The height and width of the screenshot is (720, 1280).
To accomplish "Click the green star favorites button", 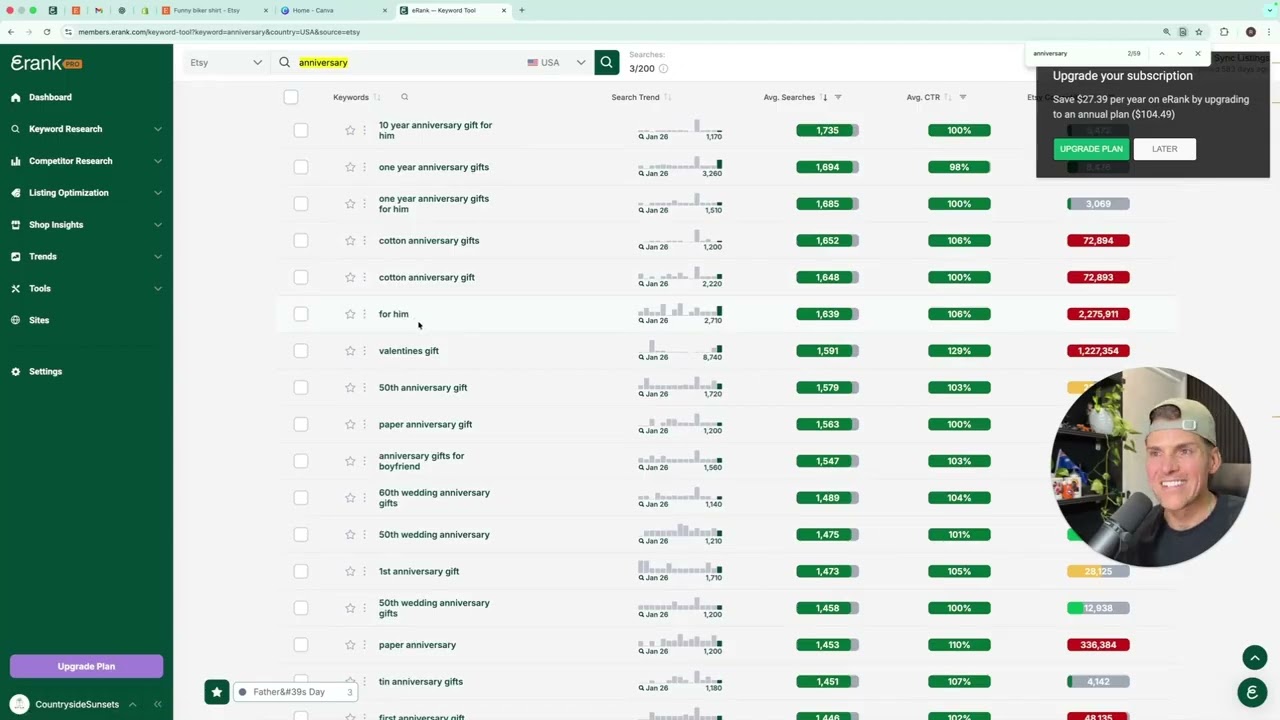I will pyautogui.click(x=217, y=692).
